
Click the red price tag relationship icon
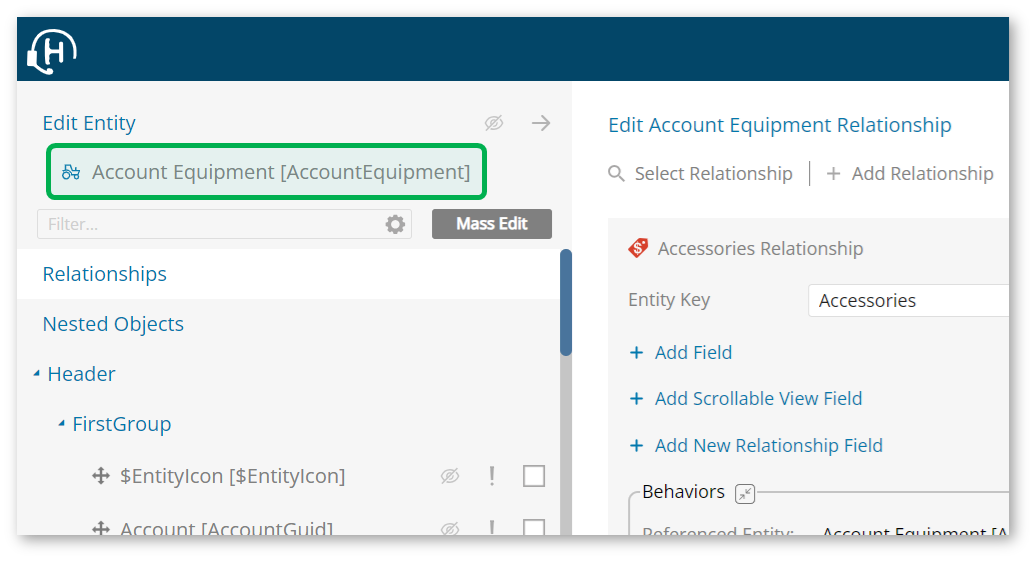[x=638, y=248]
